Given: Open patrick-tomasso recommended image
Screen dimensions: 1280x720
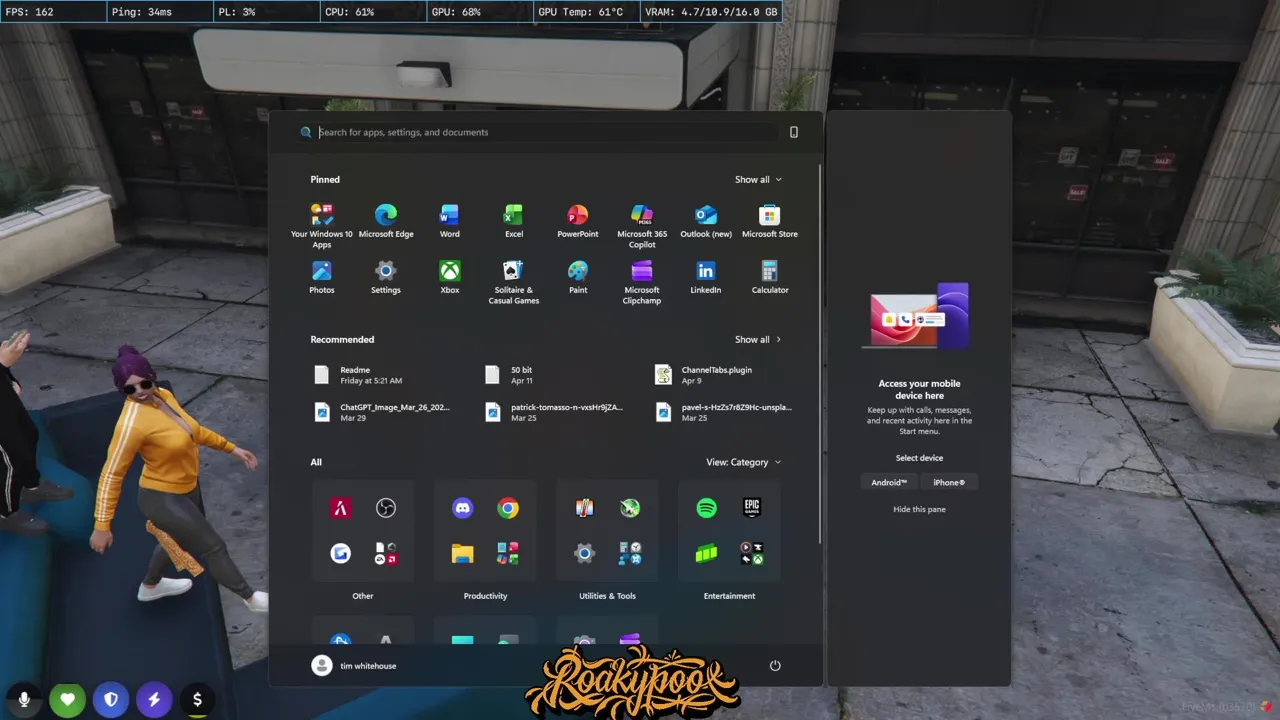Looking at the screenshot, I should coord(554,412).
